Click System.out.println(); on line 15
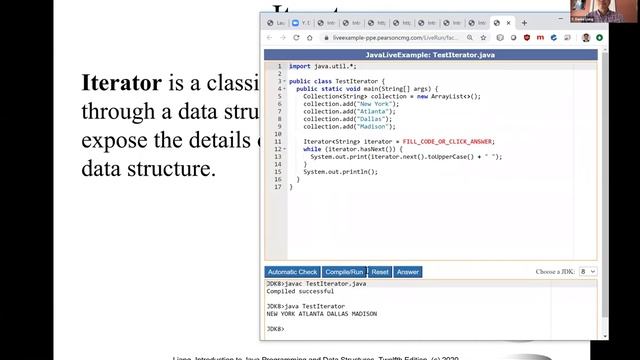Screen dimensions: 640x360 tap(340, 172)
